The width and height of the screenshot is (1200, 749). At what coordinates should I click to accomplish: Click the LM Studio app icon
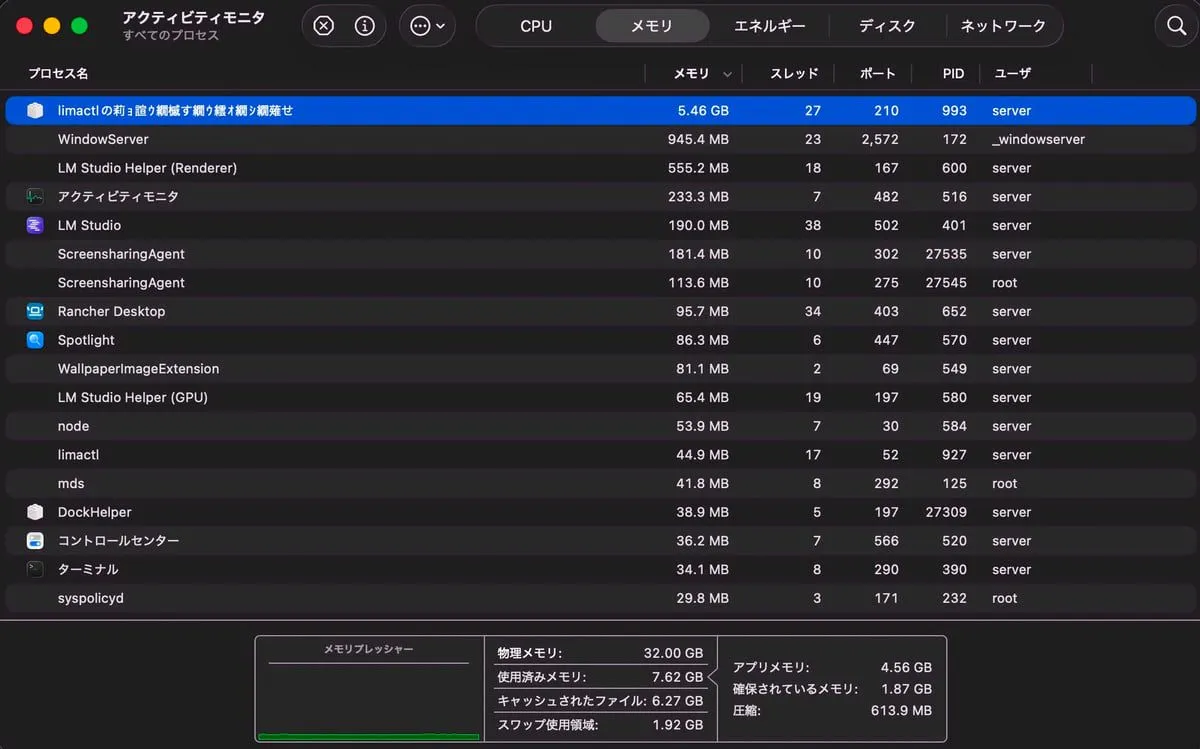(35, 225)
